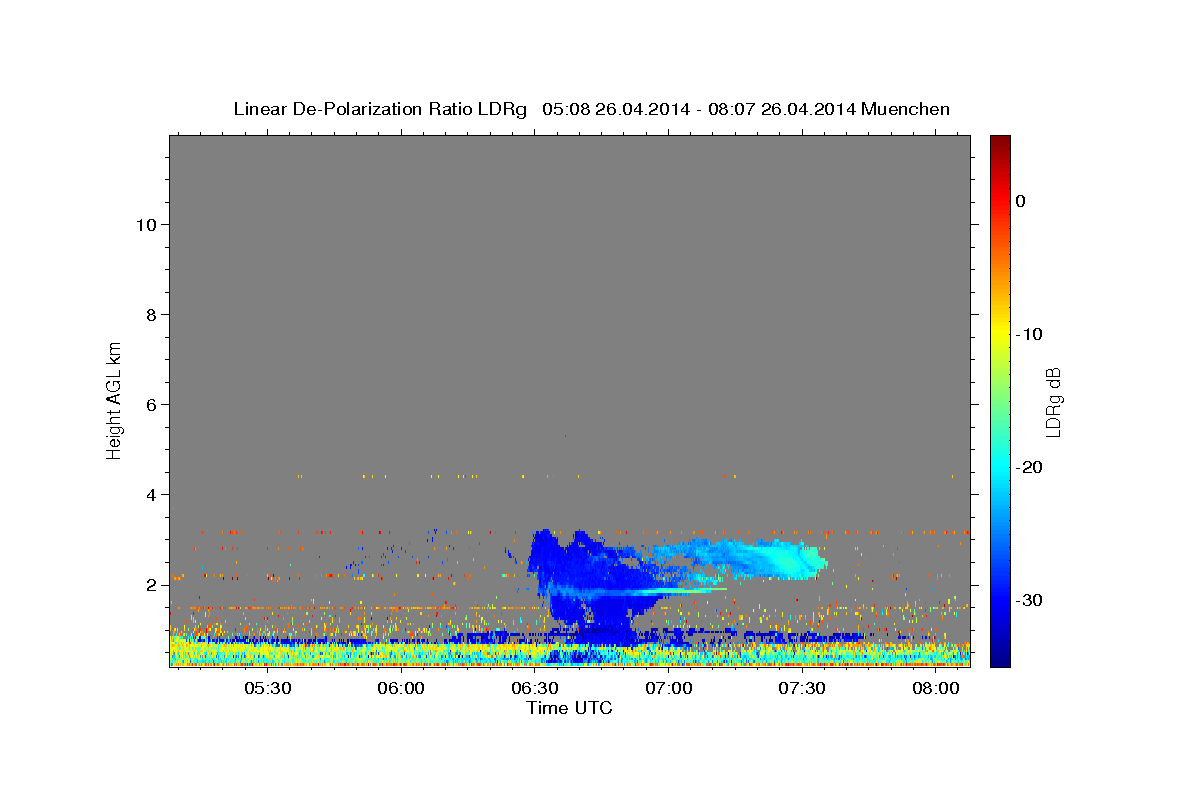1200x800 pixels.
Task: Click the height tick label 8
Action: [152, 314]
